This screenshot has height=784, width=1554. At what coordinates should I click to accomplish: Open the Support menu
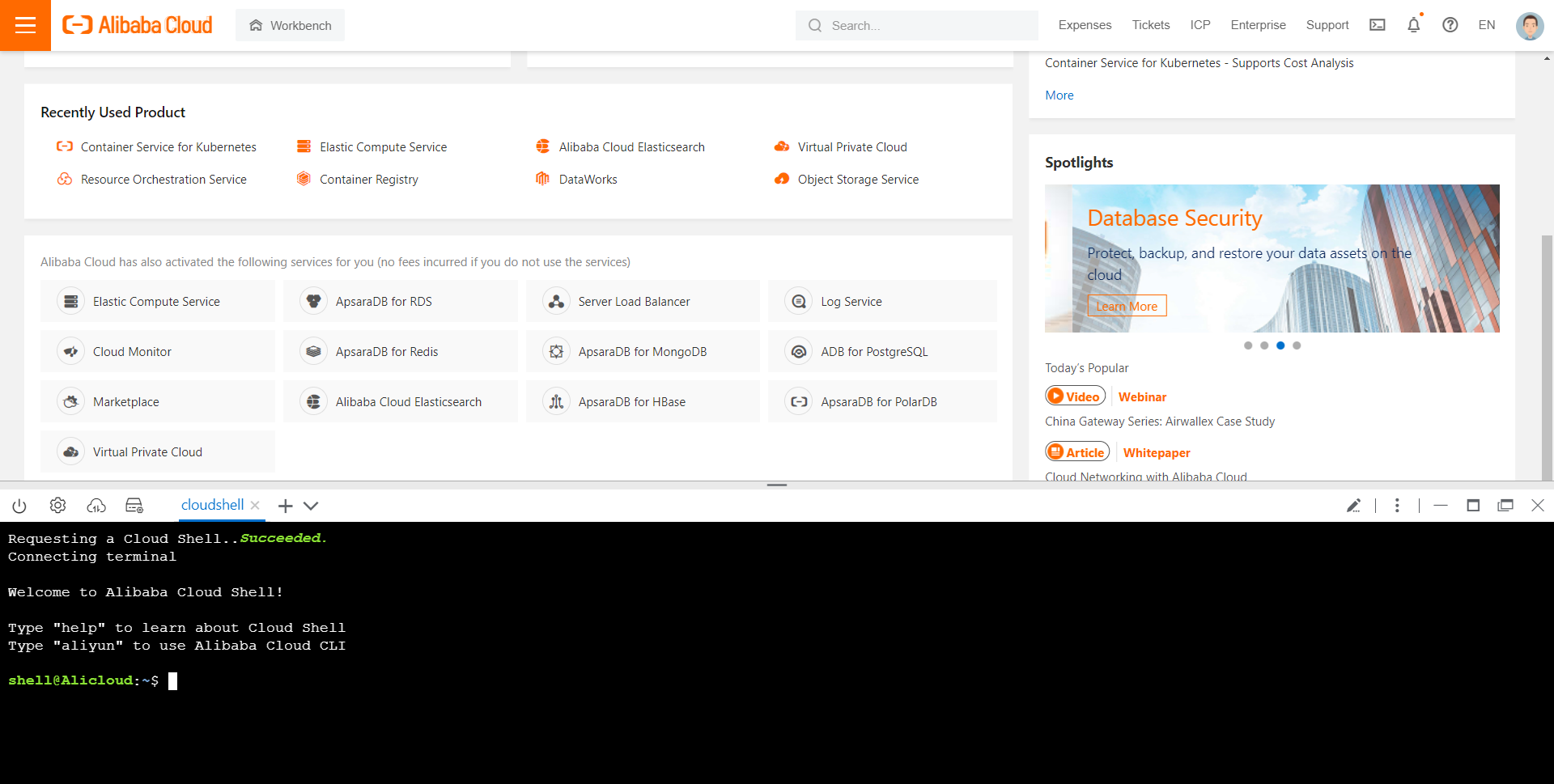1327,25
